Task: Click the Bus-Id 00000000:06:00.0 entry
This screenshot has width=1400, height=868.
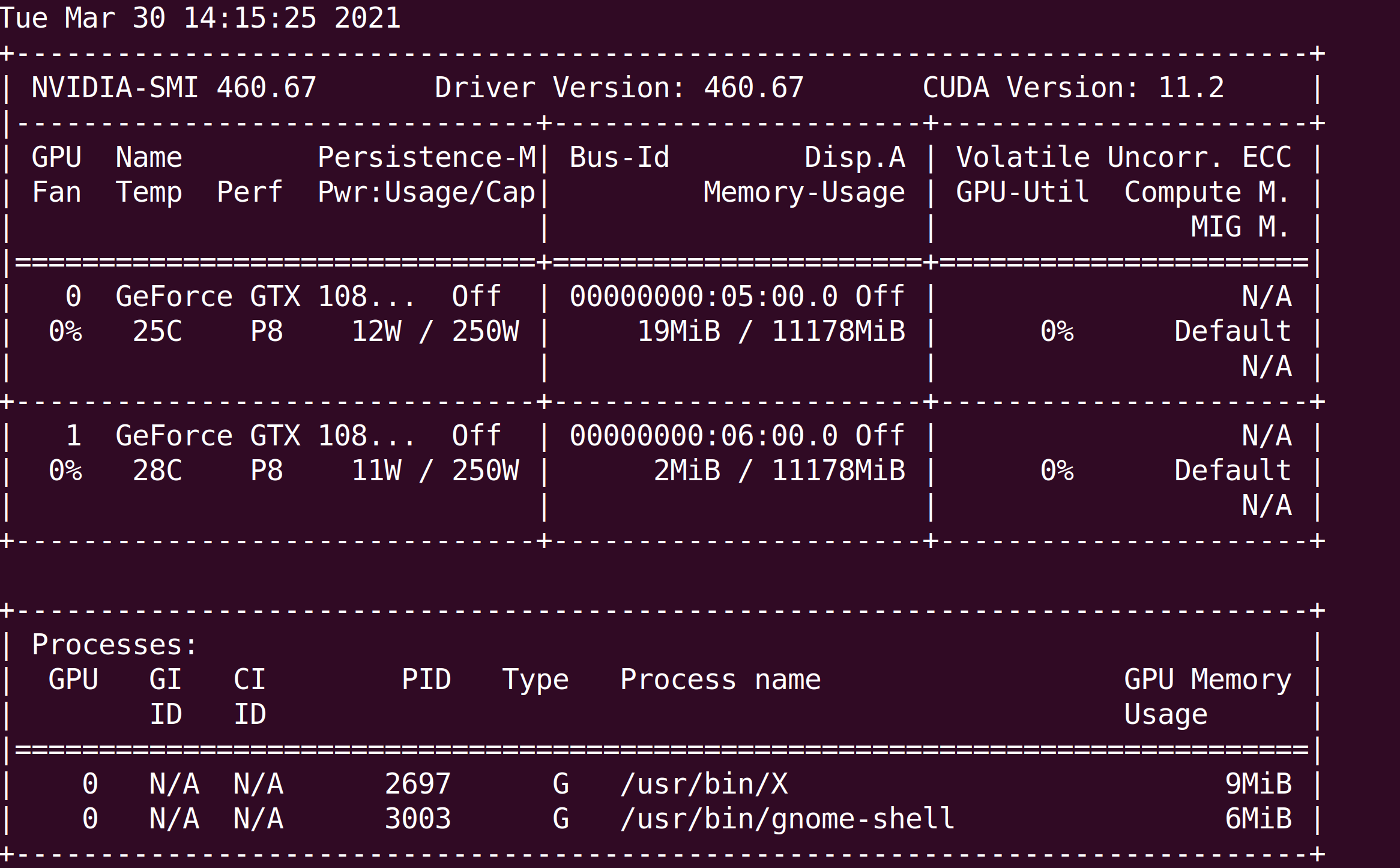Action: click(702, 435)
